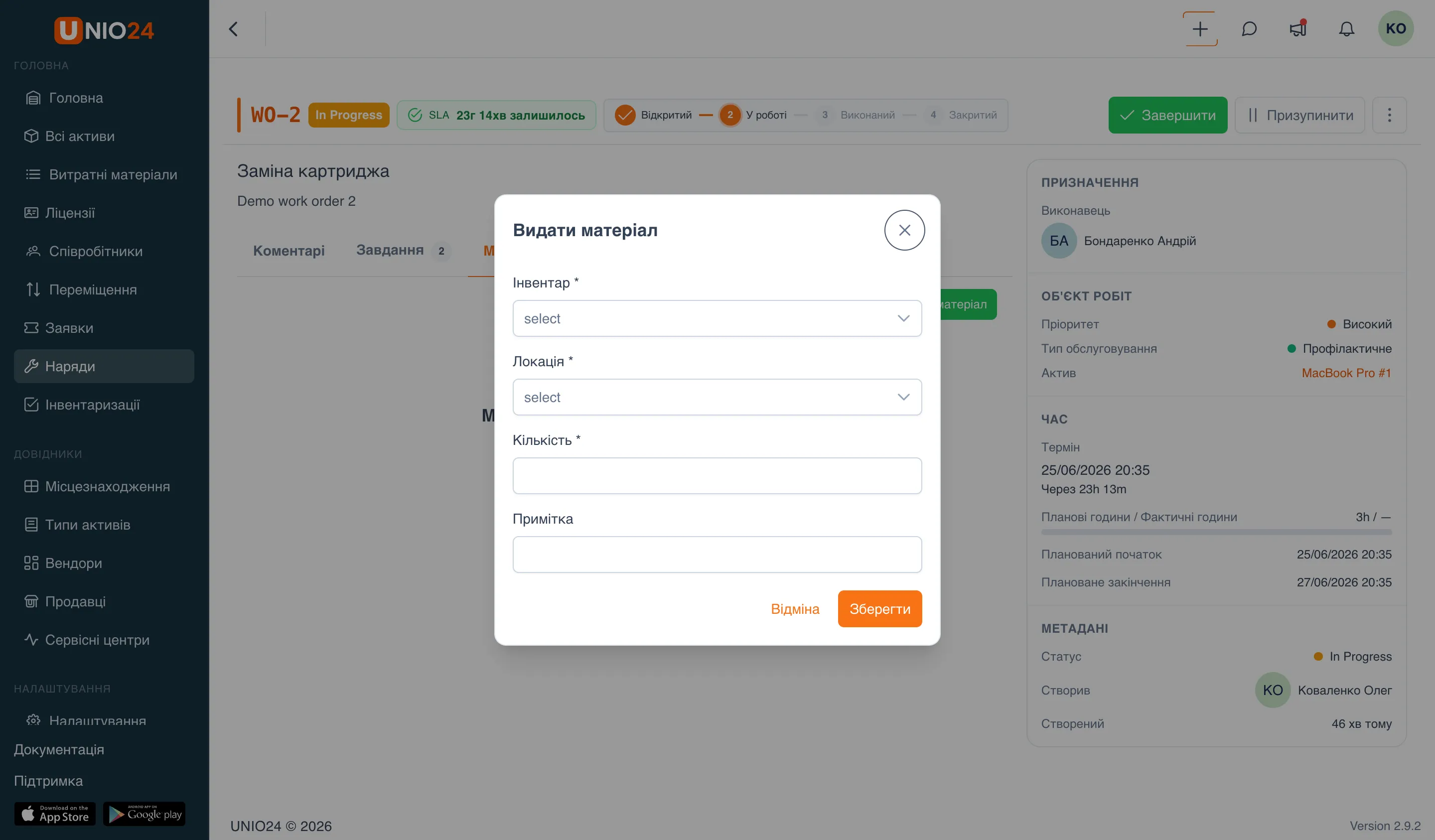Click the Примітка input field
Image resolution: width=1435 pixels, height=840 pixels.
click(717, 554)
